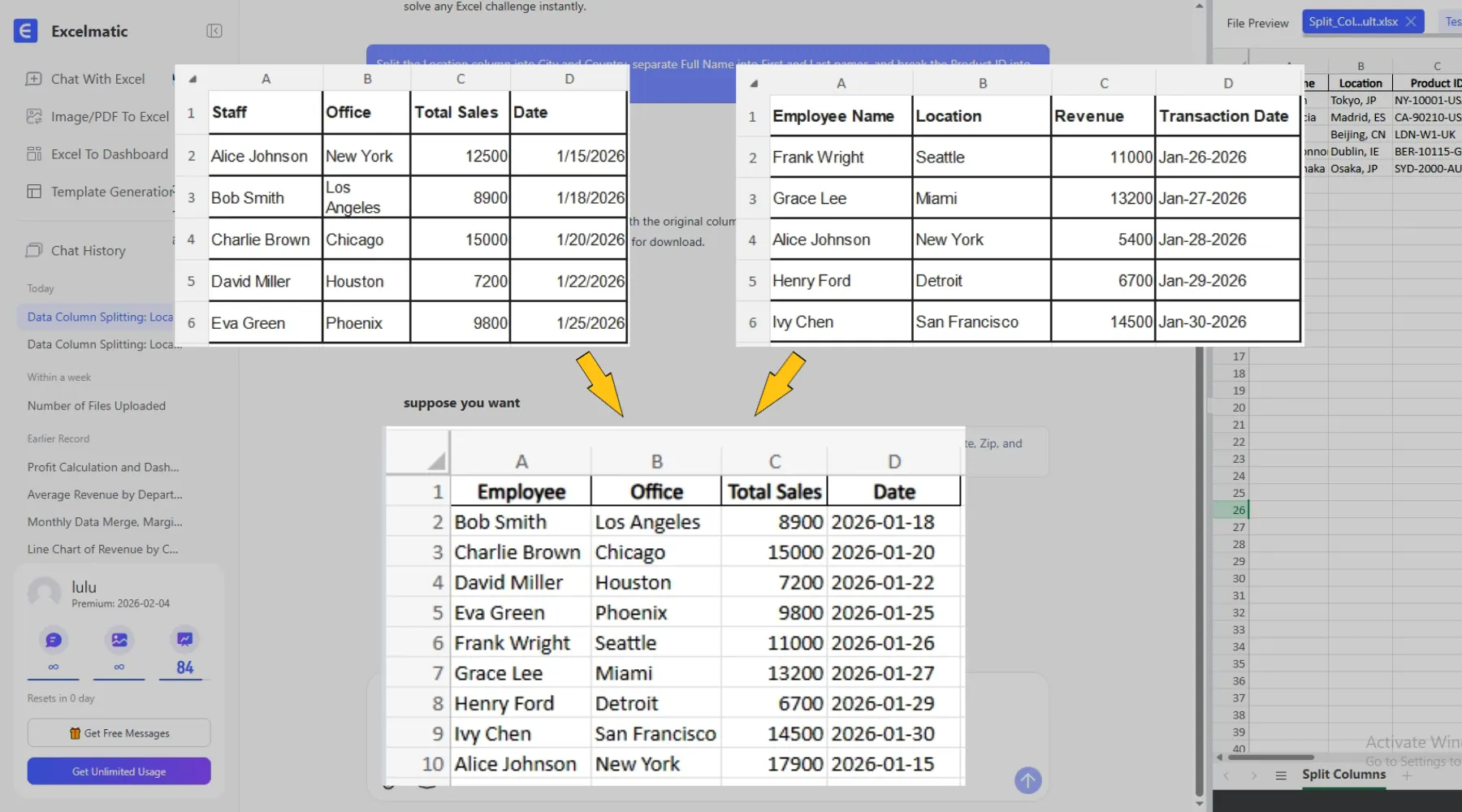1462x812 pixels.
Task: Open Number of Files Uploaded chat
Action: point(96,406)
